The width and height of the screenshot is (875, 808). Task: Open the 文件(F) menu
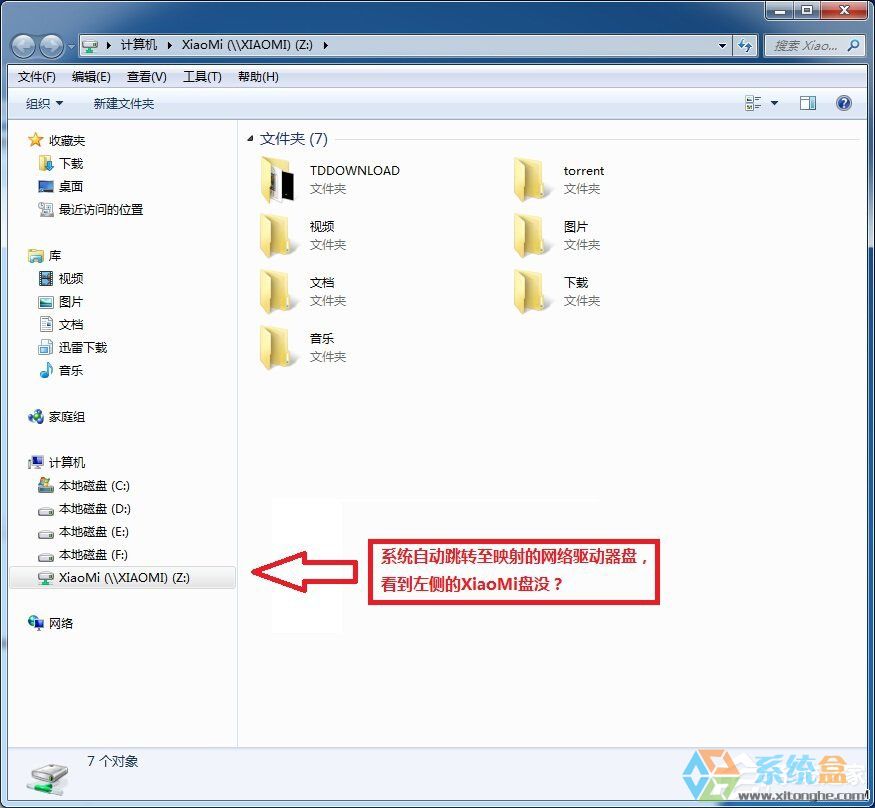coord(37,76)
